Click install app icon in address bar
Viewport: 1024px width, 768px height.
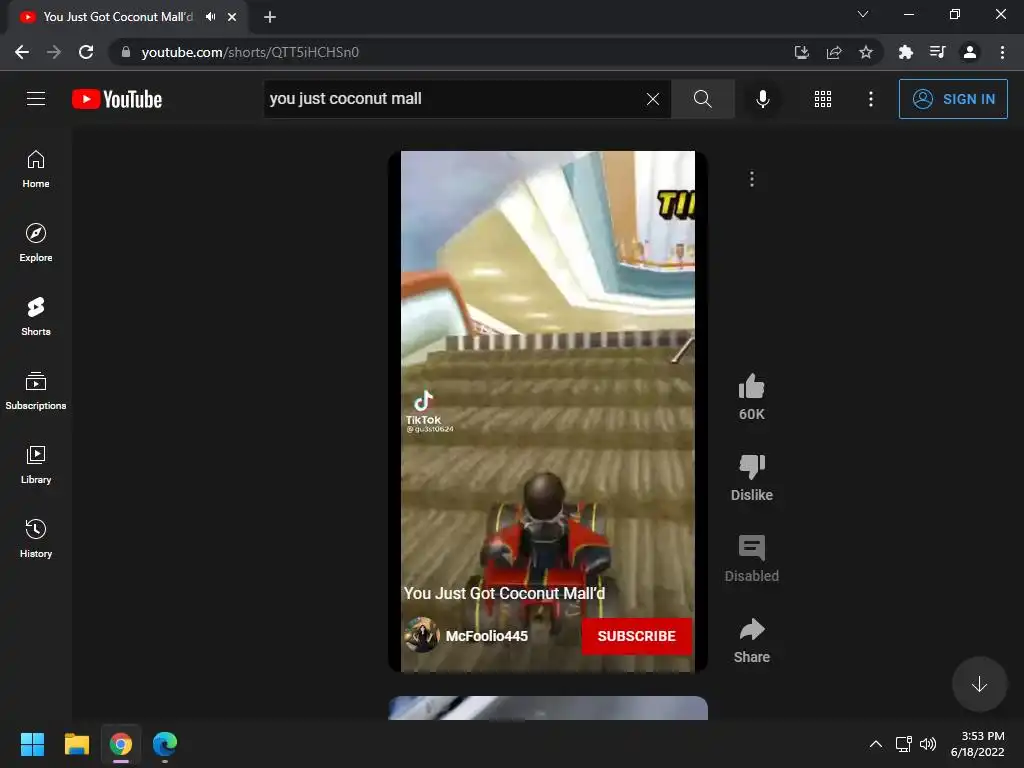[801, 52]
